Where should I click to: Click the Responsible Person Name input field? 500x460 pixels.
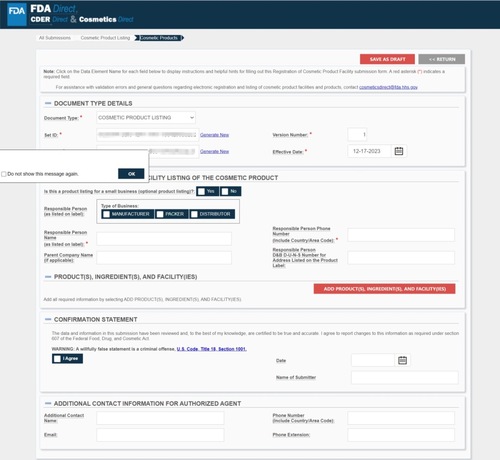pos(164,239)
